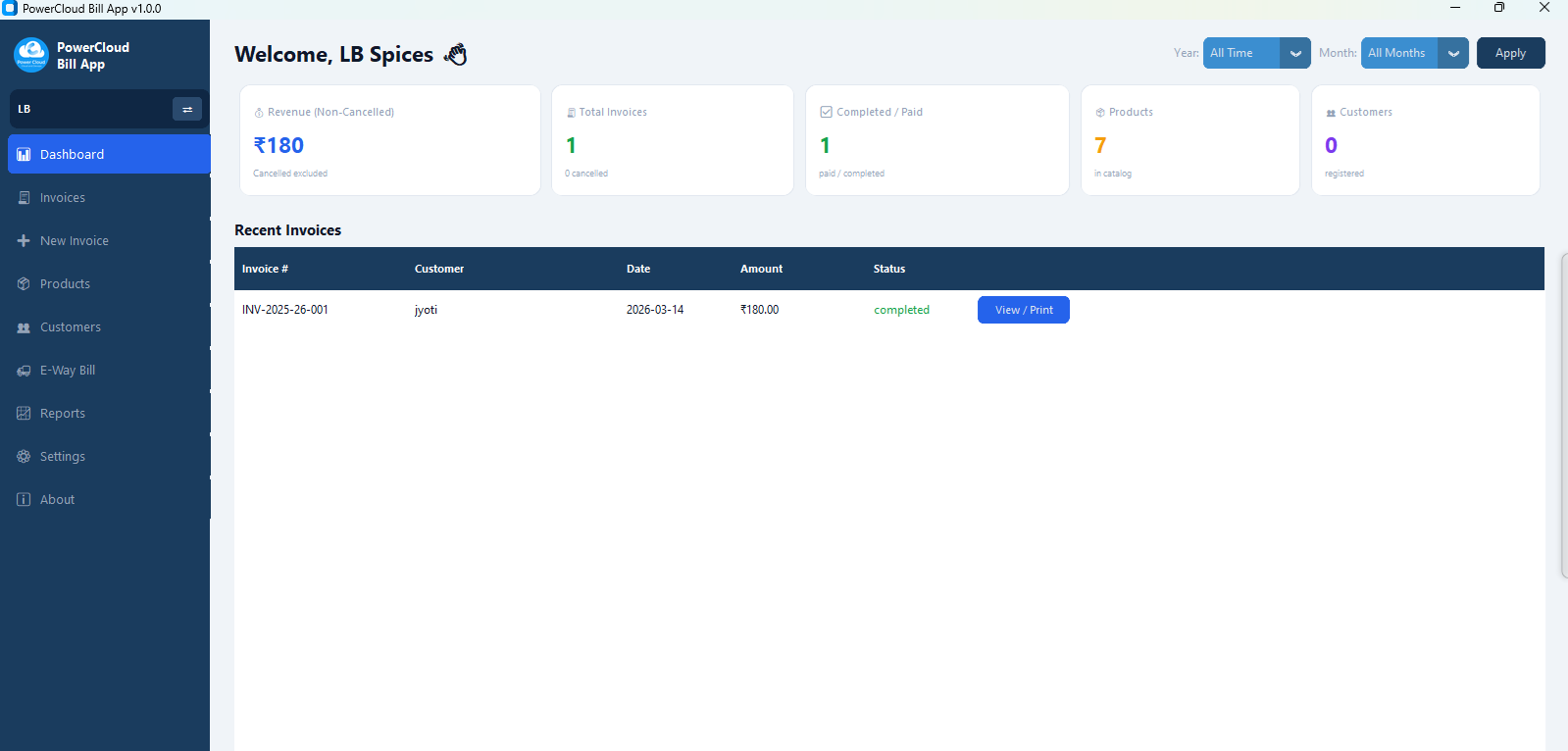Click the Year dropdown chevron arrow

[x=1295, y=53]
